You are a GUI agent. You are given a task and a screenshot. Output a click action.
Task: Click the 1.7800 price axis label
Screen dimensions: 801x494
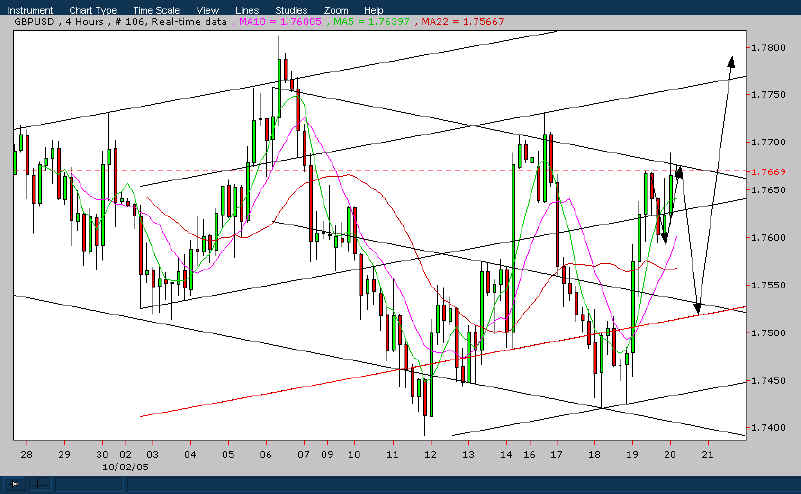[768, 48]
